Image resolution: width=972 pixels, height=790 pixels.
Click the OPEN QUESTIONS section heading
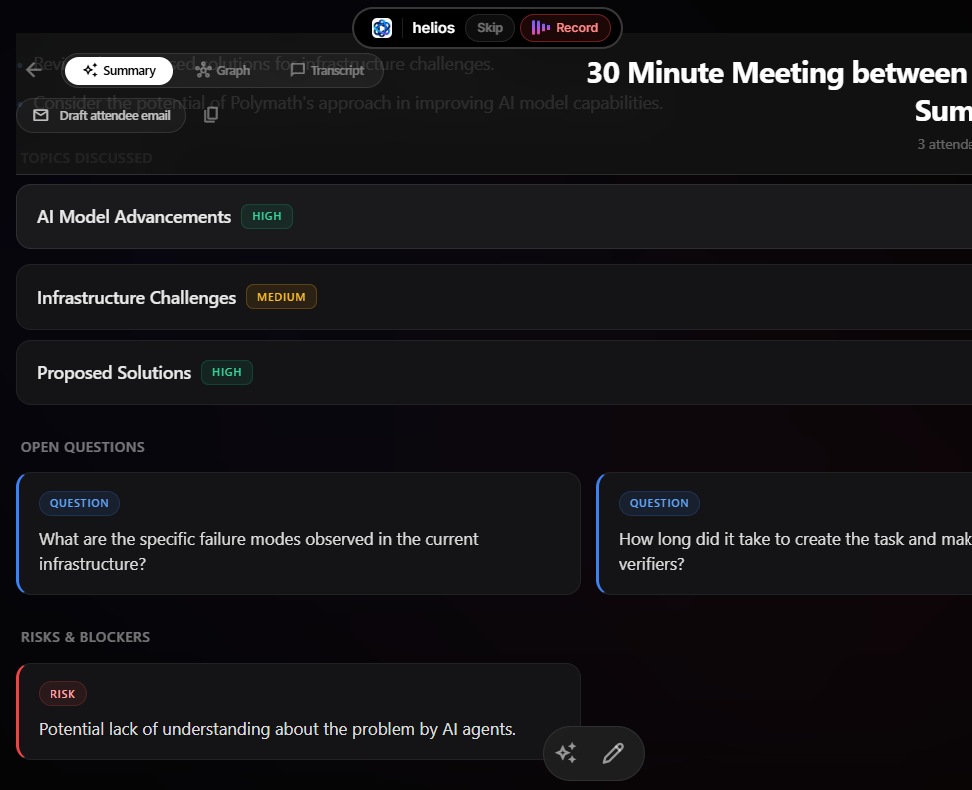coord(82,447)
